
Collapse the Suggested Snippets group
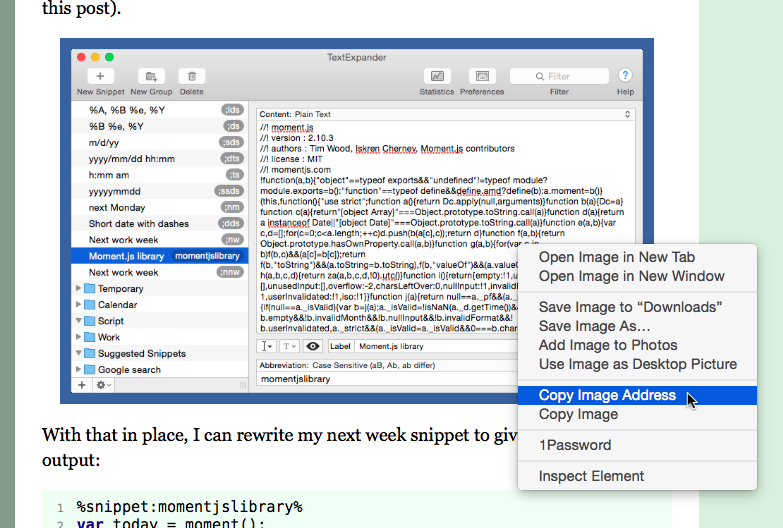tap(78, 353)
